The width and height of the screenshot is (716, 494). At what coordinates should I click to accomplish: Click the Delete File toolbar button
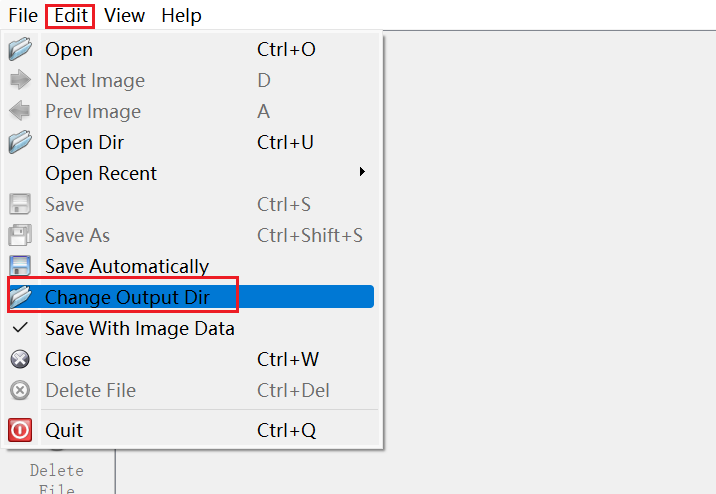[57, 478]
